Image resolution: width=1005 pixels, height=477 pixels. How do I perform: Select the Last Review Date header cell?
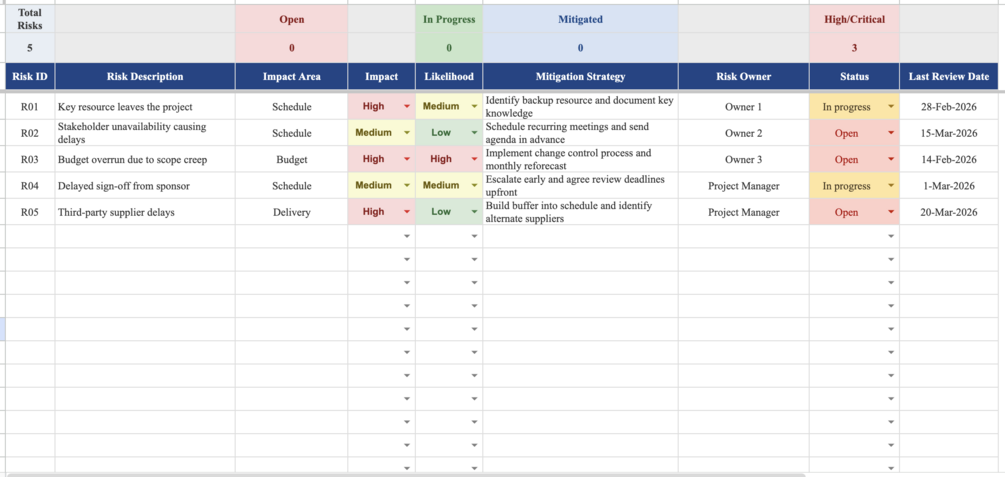(949, 76)
